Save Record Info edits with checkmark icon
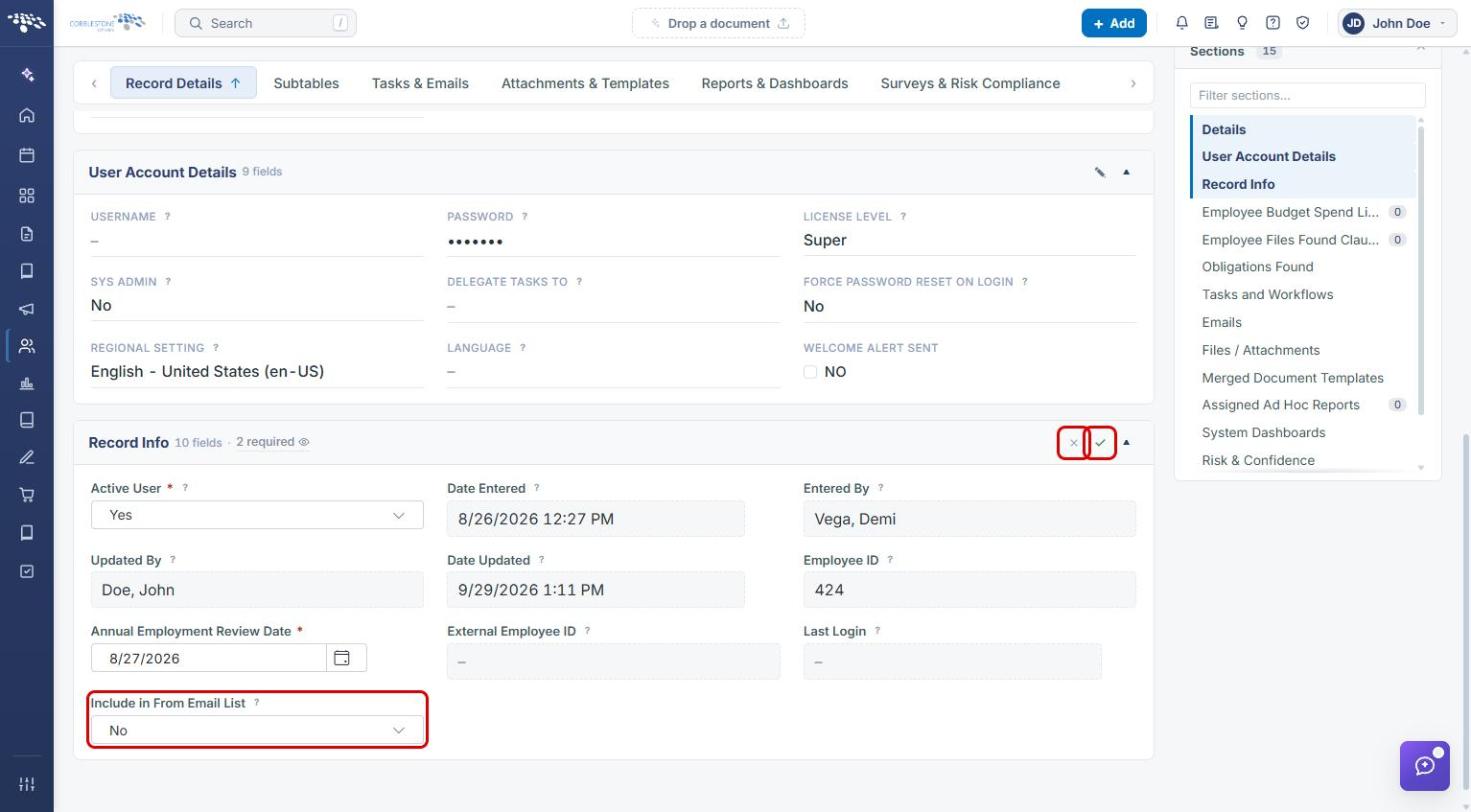 1101,442
